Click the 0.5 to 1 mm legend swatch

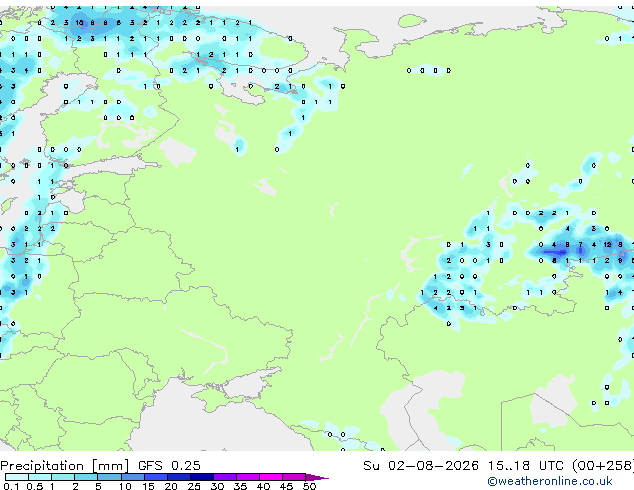coord(40,477)
